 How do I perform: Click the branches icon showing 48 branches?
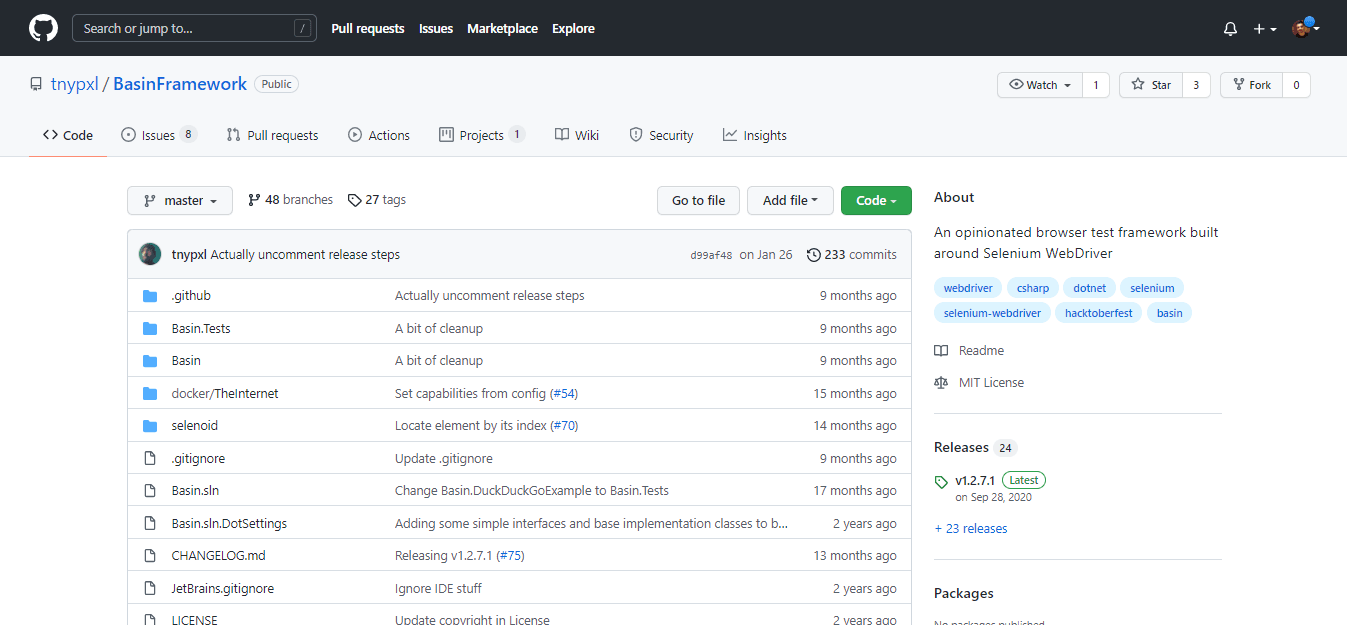coord(254,200)
